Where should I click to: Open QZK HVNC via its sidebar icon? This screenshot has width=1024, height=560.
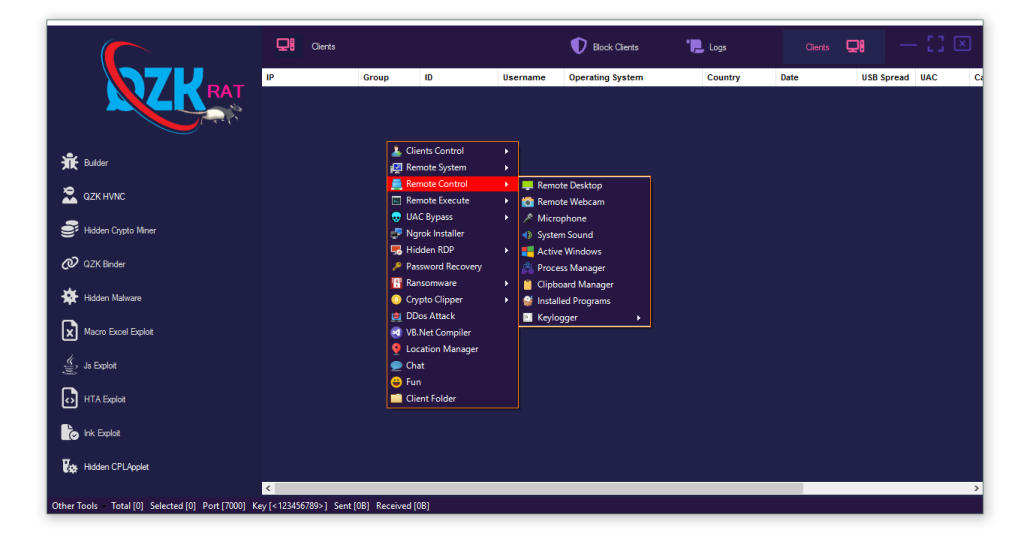point(69,196)
